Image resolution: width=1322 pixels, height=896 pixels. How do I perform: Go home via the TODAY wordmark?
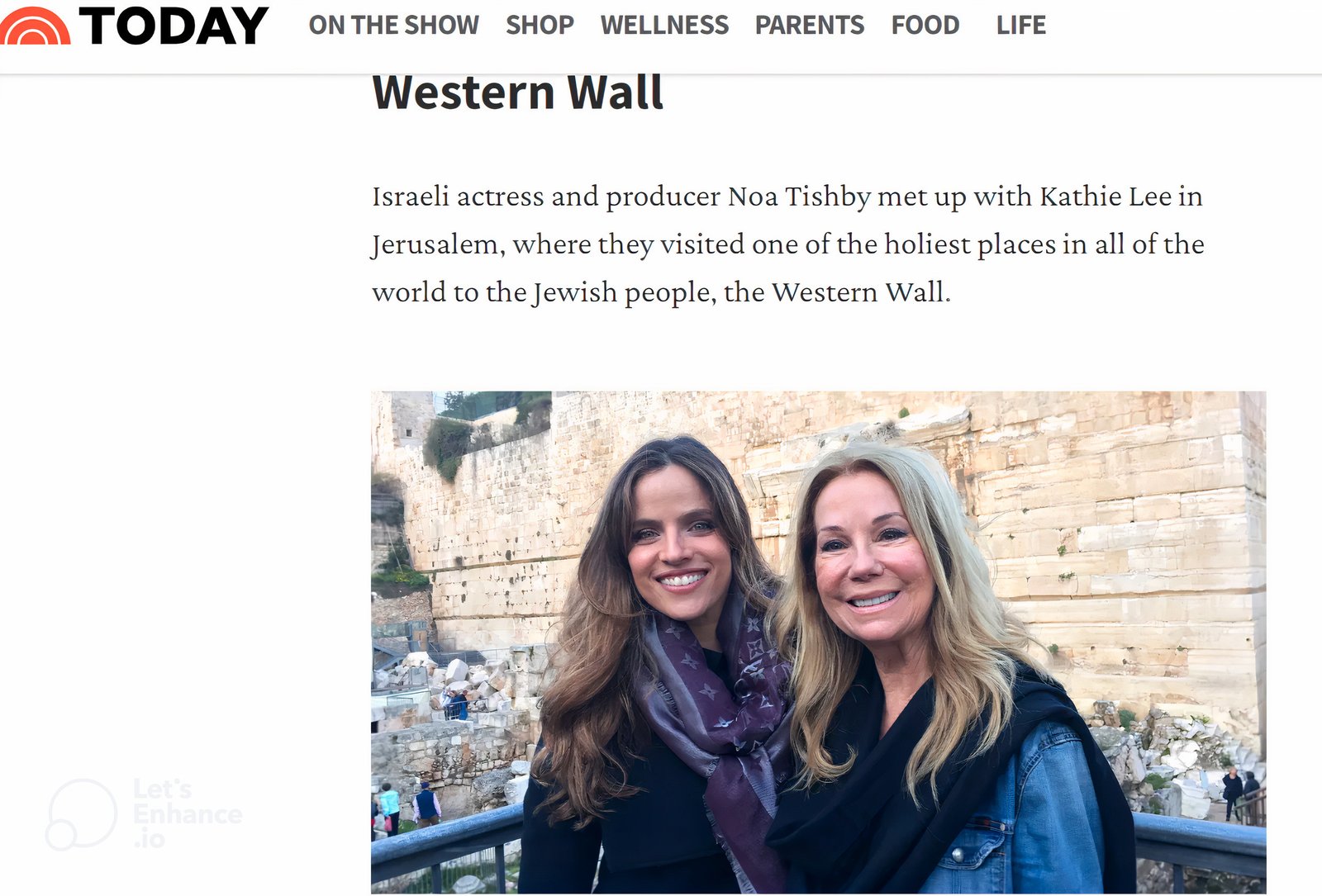tap(174, 26)
